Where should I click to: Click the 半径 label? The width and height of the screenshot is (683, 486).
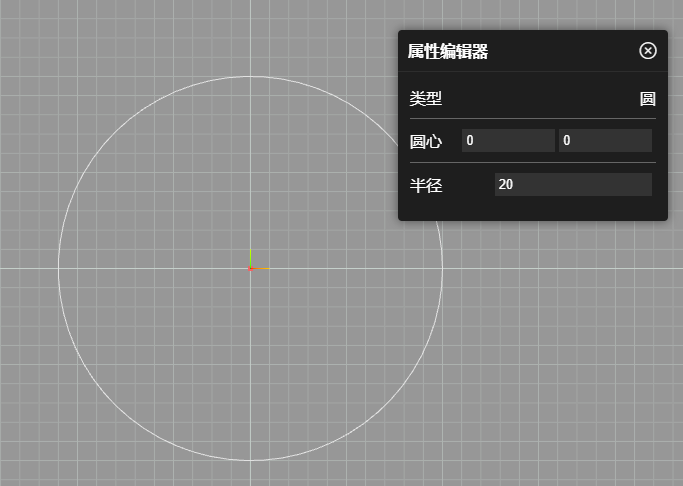426,185
